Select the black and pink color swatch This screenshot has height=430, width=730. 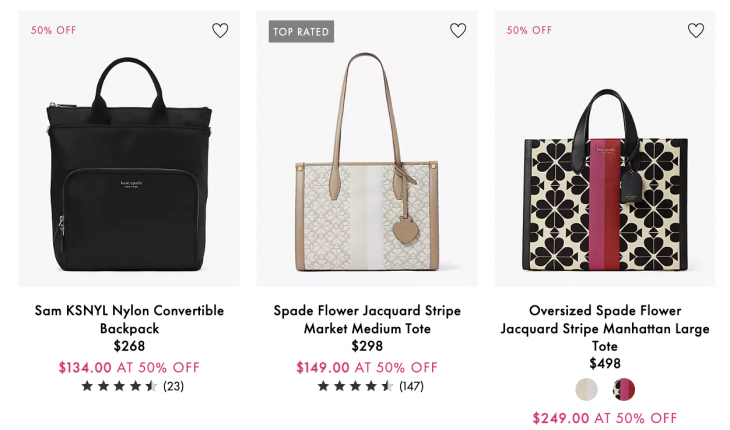point(624,389)
